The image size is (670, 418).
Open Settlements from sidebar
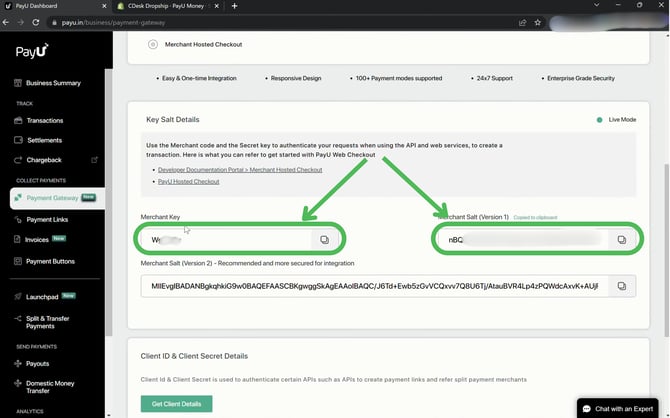(44, 140)
